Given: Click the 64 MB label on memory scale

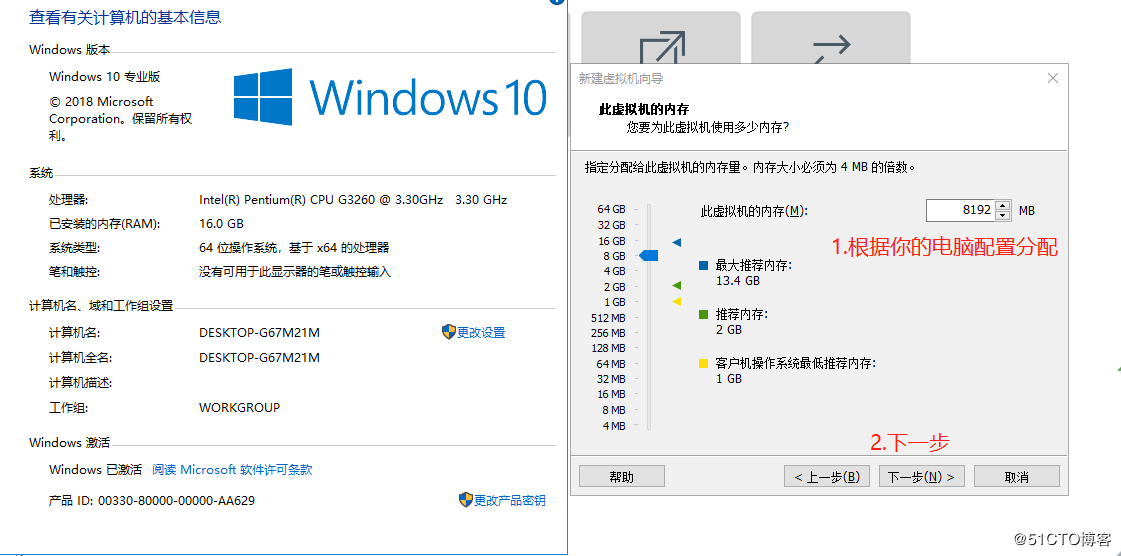Looking at the screenshot, I should [x=611, y=364].
